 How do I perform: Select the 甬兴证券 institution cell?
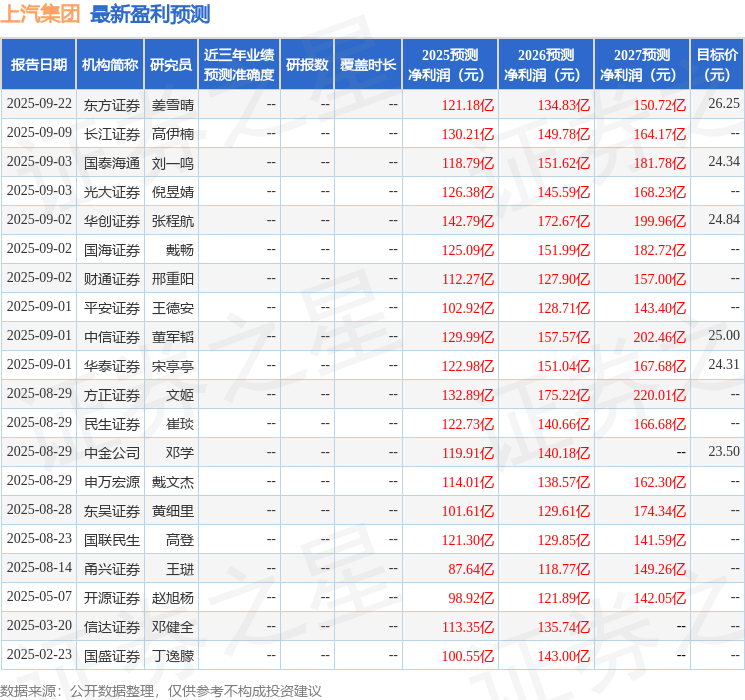[112, 569]
